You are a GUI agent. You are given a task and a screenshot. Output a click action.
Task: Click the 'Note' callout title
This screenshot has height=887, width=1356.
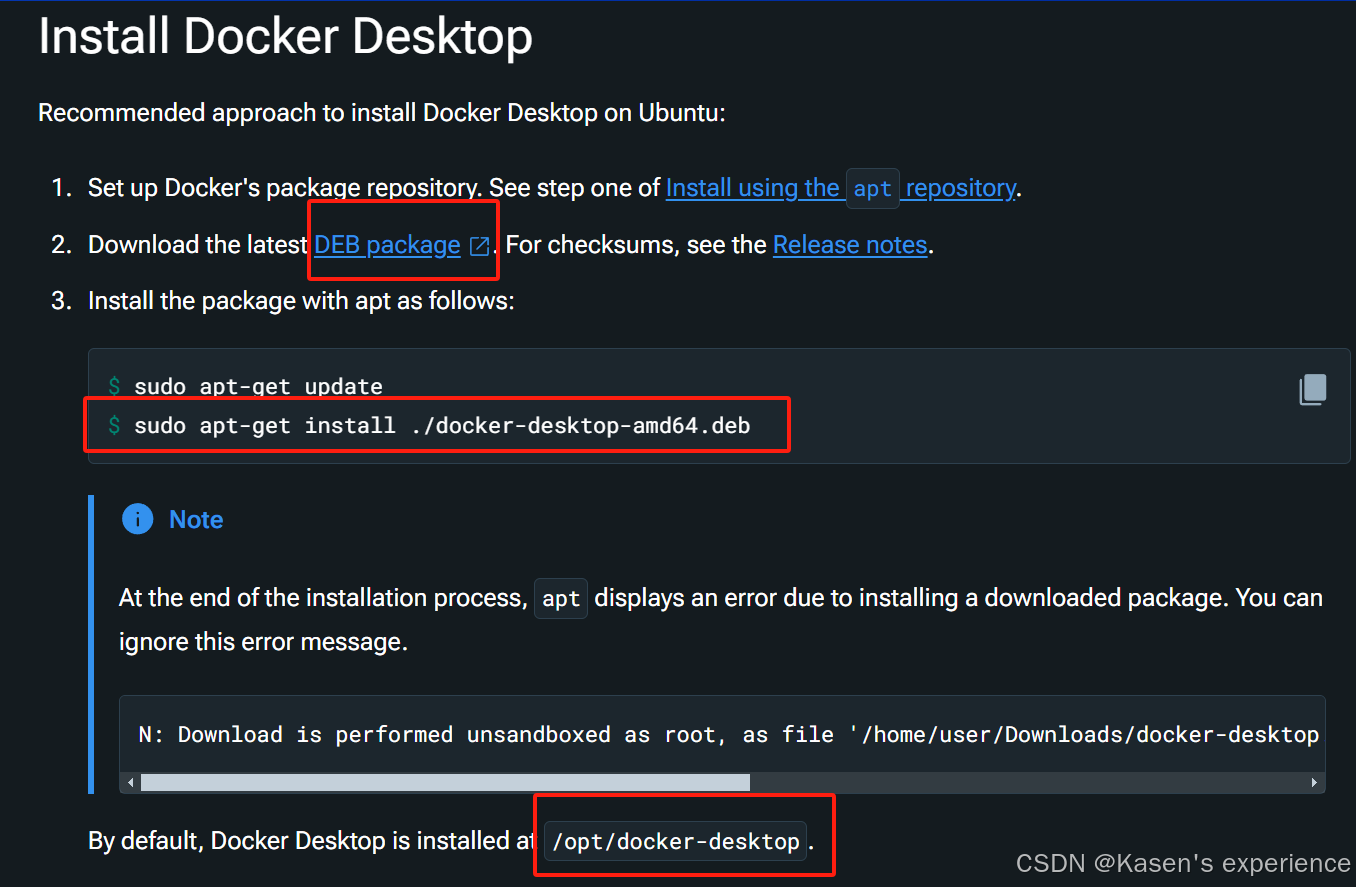pyautogui.click(x=196, y=520)
